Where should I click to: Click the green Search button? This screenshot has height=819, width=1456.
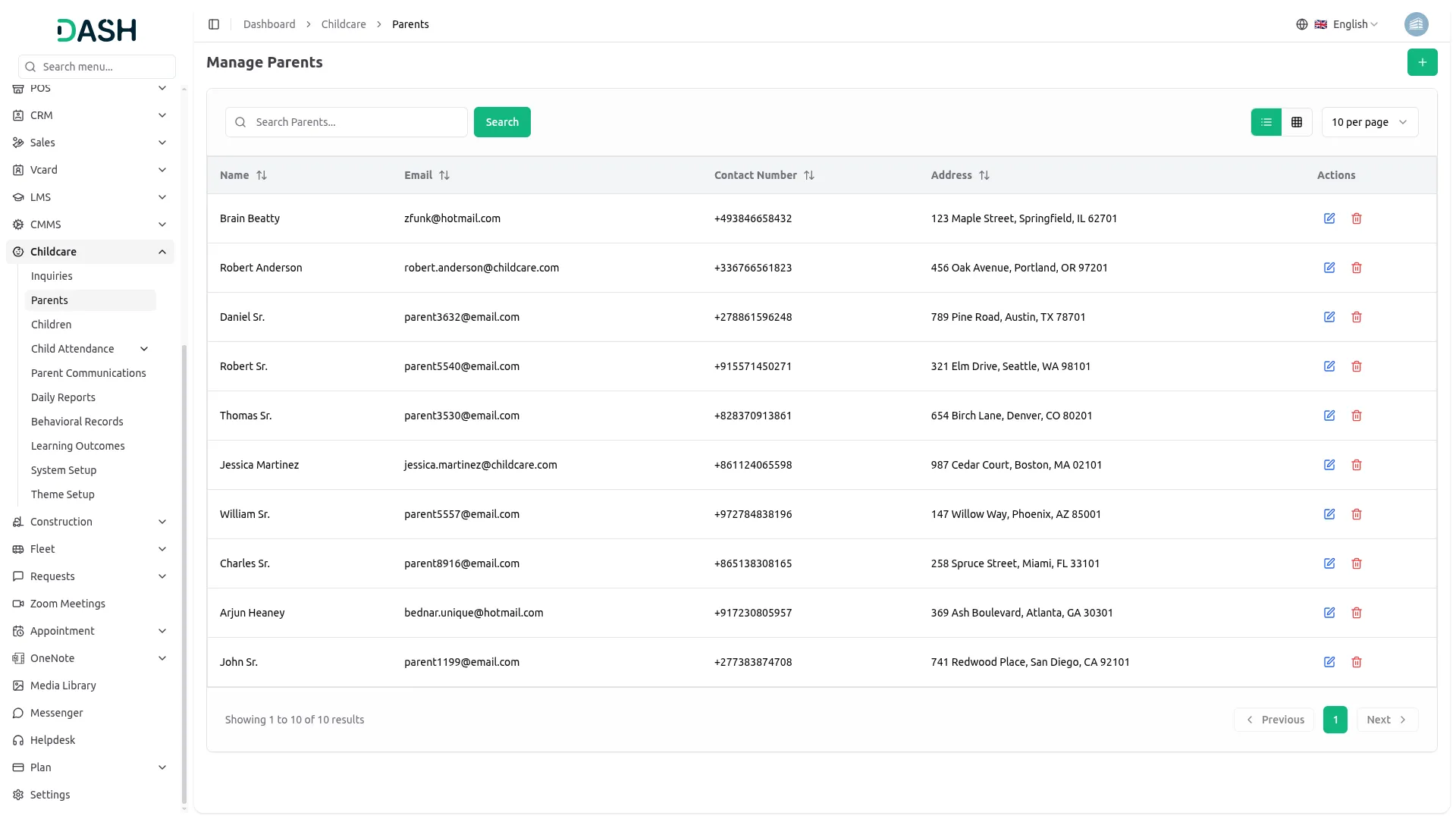(x=501, y=122)
